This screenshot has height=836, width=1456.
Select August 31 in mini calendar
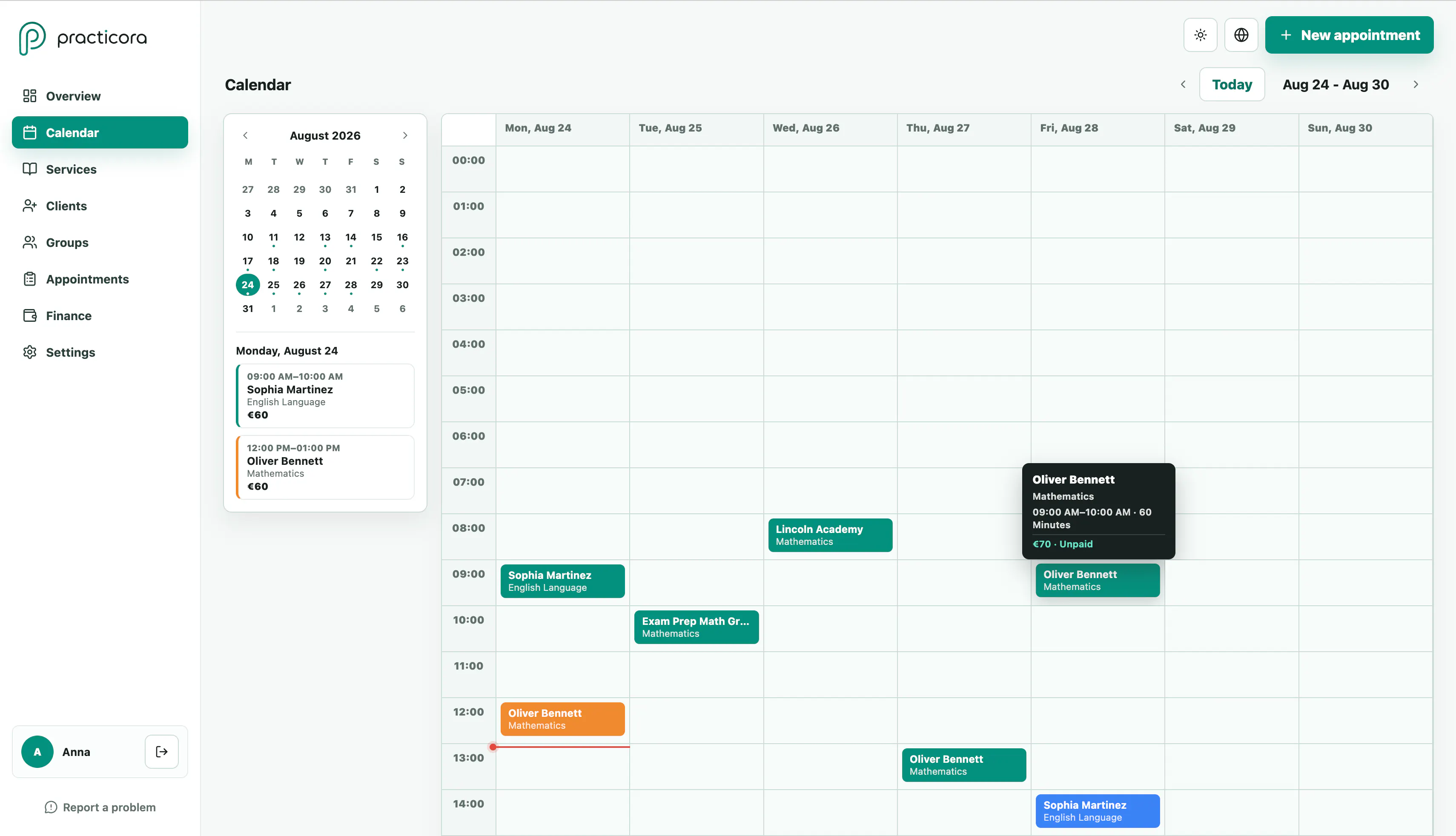point(247,309)
